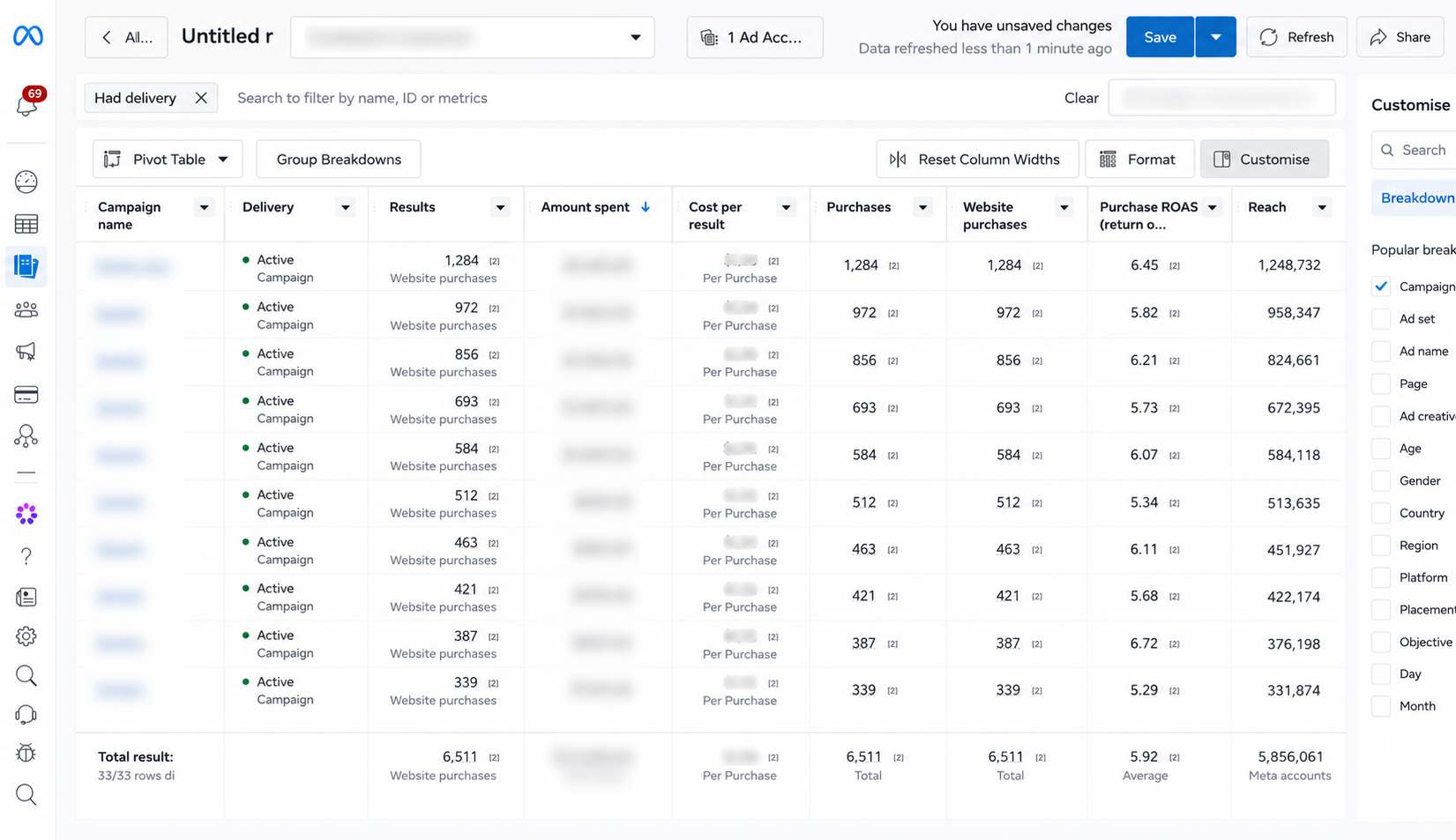Viewport: 1456px width, 840px height.
Task: Open notifications bell with 69 badge
Action: click(26, 103)
